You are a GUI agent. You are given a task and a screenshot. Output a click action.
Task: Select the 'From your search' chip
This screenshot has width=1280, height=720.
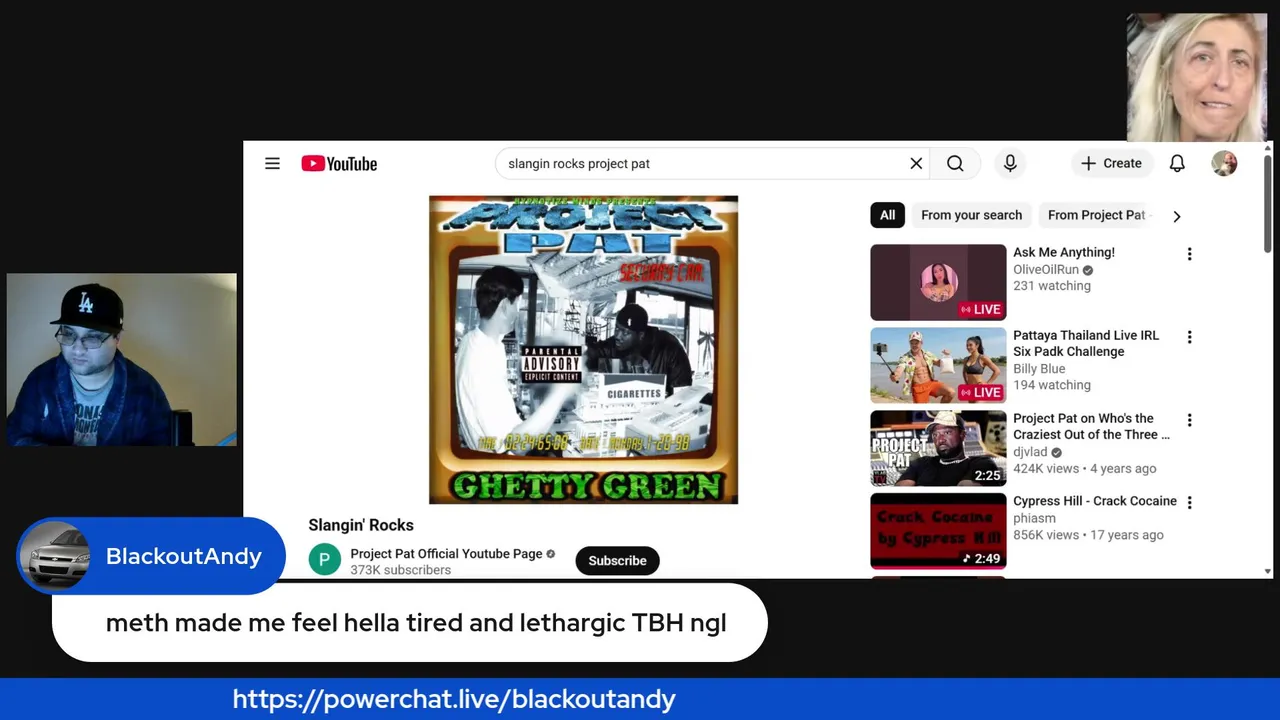pyautogui.click(x=971, y=215)
